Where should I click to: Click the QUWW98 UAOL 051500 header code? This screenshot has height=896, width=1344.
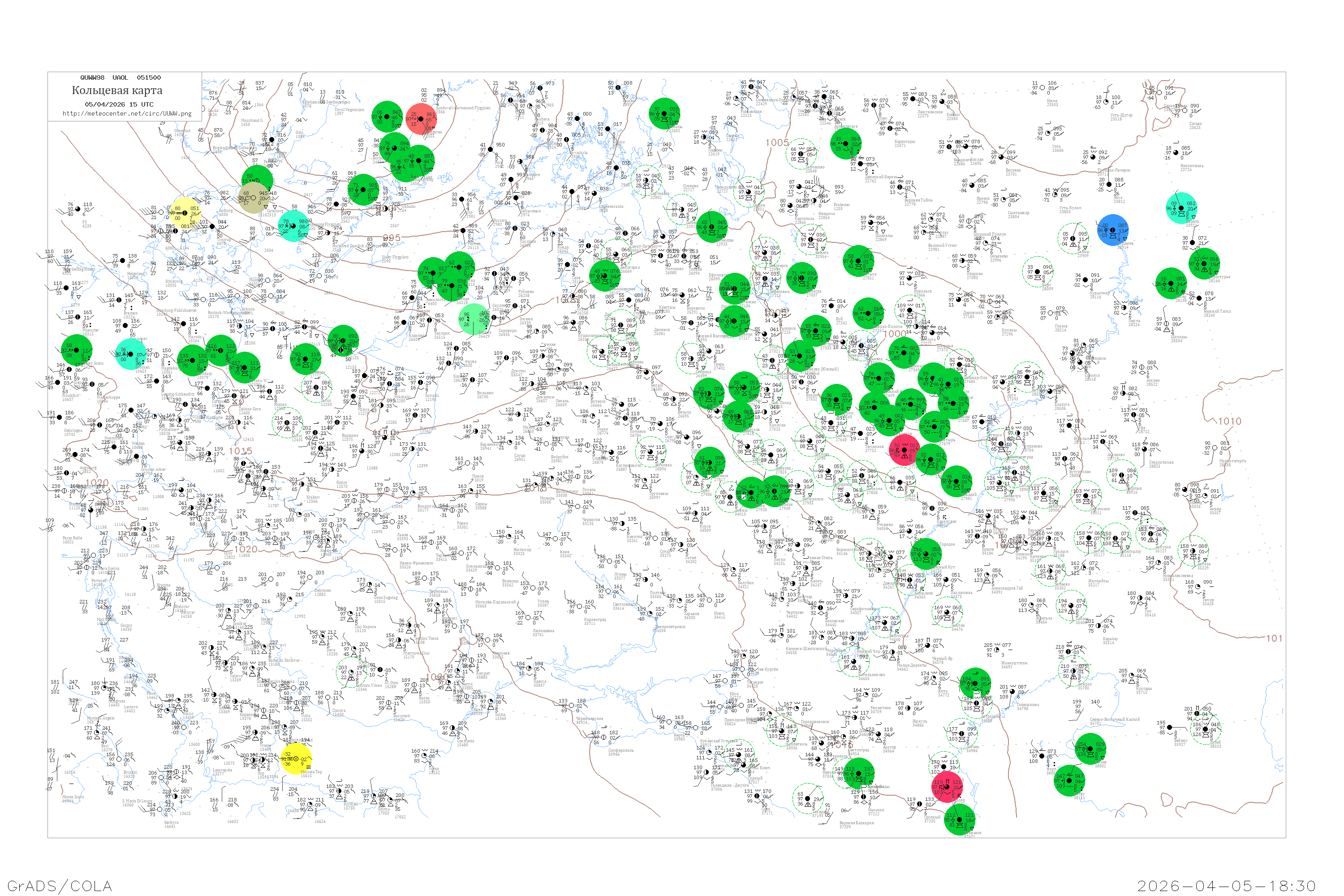121,78
